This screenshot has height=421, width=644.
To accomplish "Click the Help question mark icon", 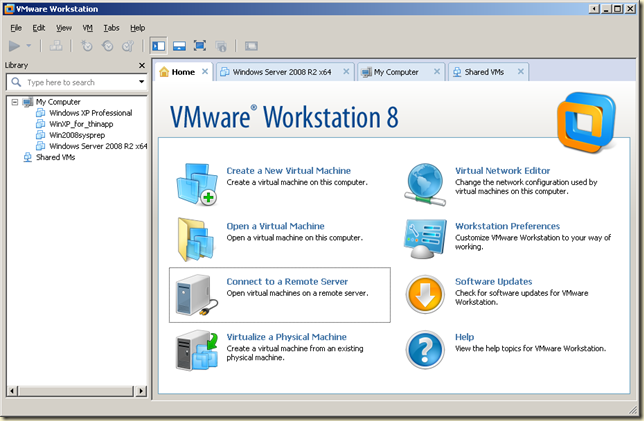I will [x=425, y=350].
